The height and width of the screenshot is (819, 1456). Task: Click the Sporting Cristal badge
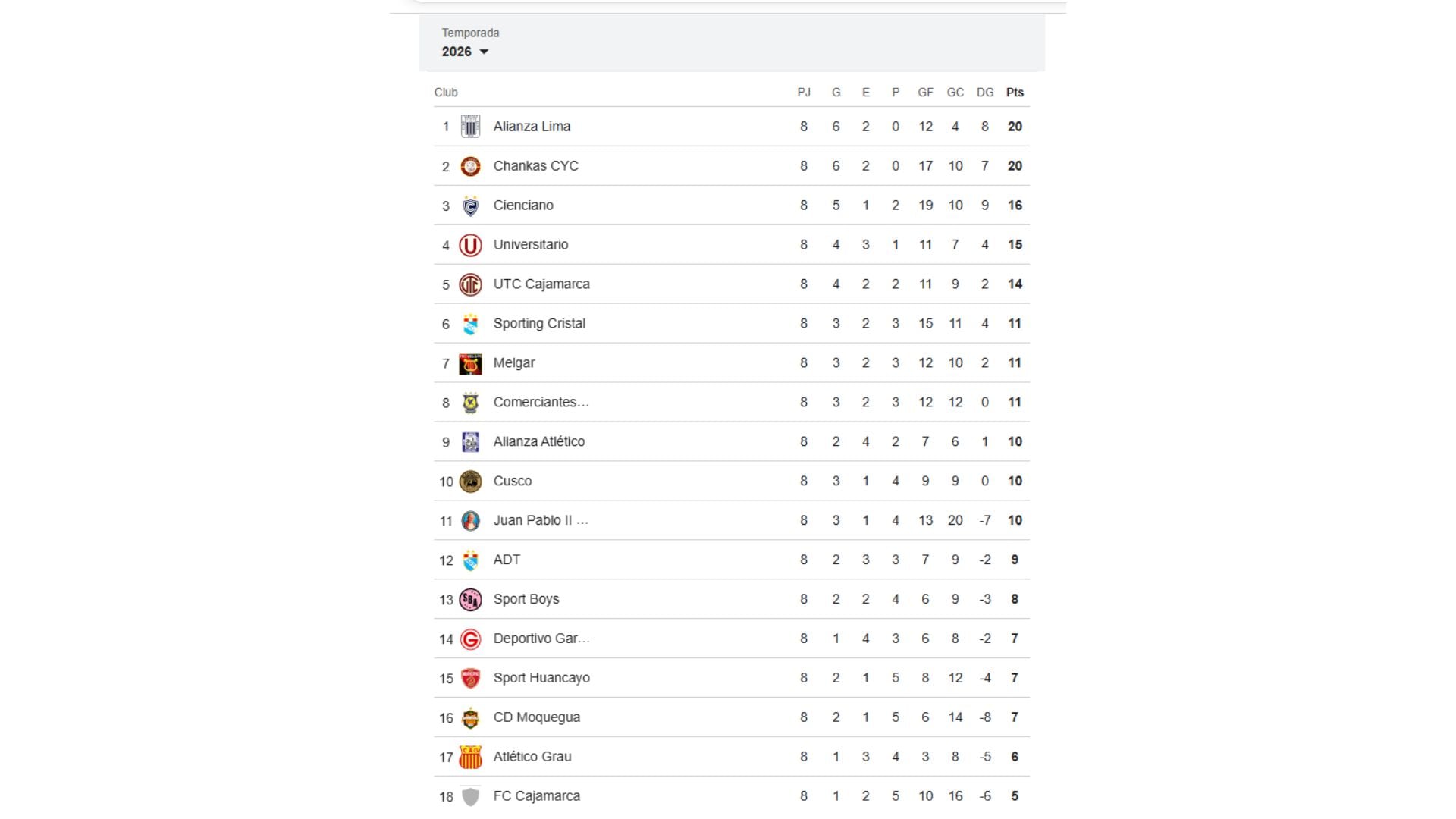[x=471, y=323]
